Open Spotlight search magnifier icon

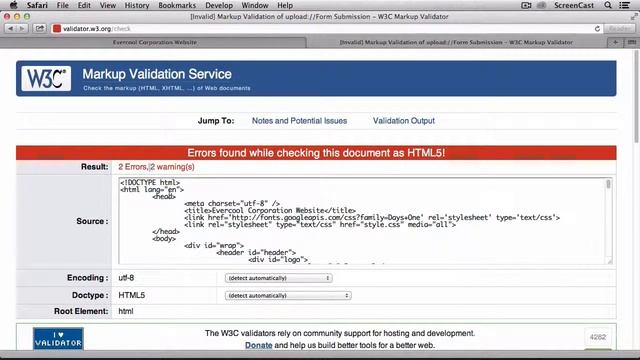coord(608,5)
